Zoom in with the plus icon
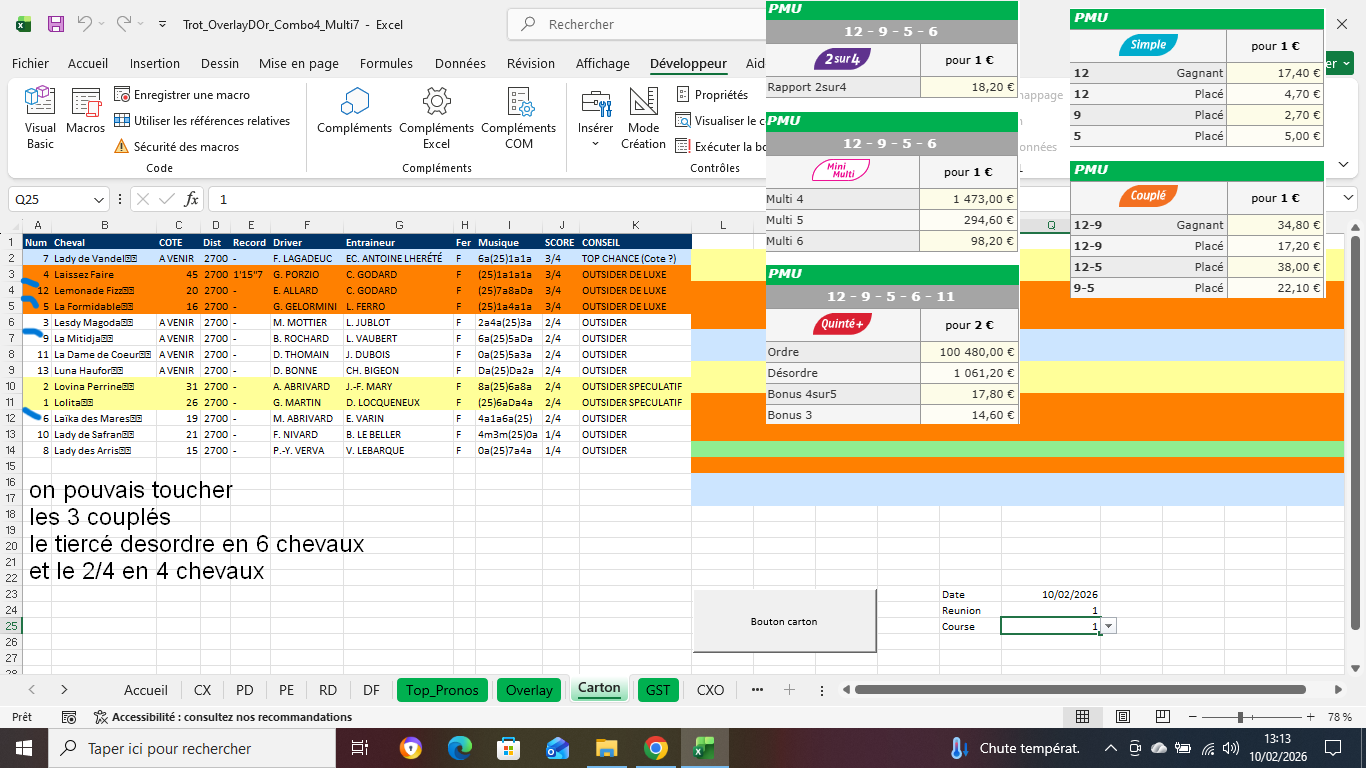1366x768 pixels. (x=1309, y=717)
